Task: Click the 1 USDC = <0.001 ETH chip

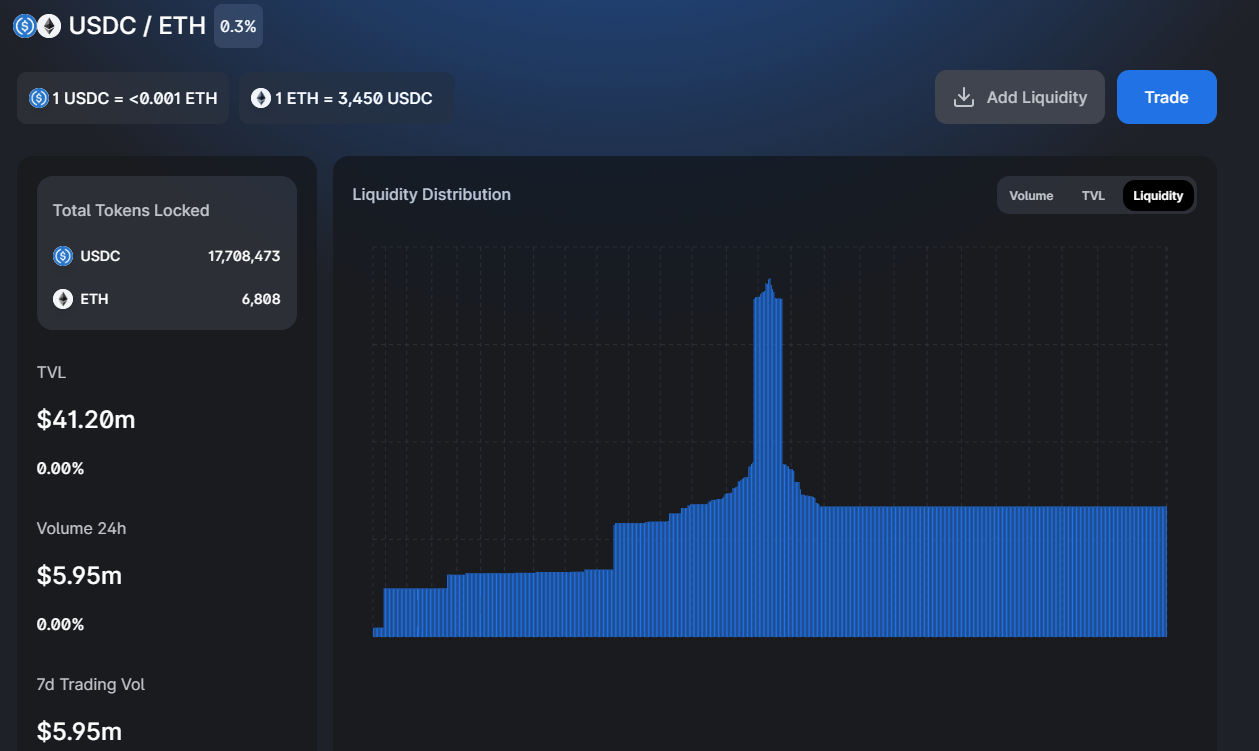Action: [x=123, y=98]
